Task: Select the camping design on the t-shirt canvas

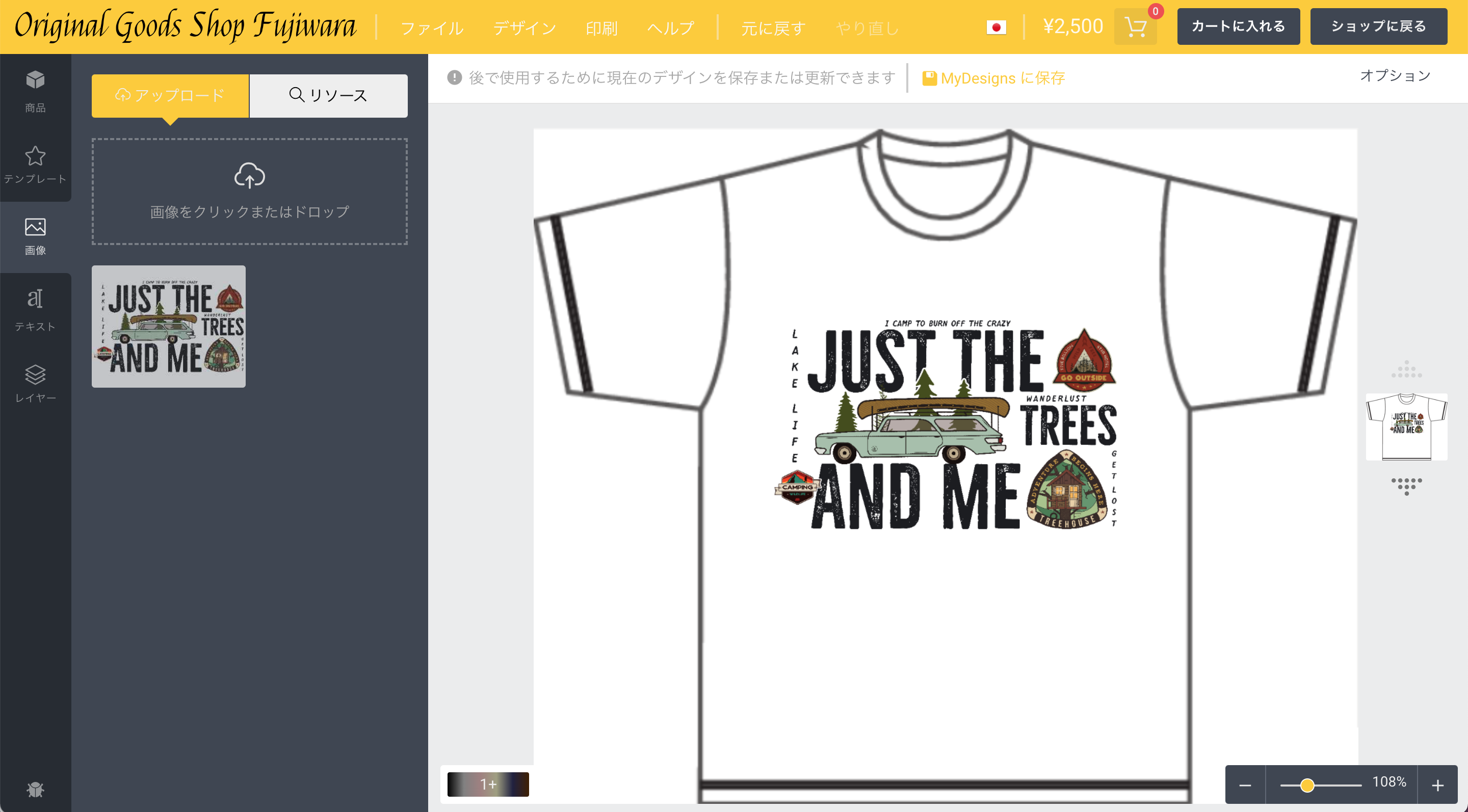Action: click(x=945, y=424)
